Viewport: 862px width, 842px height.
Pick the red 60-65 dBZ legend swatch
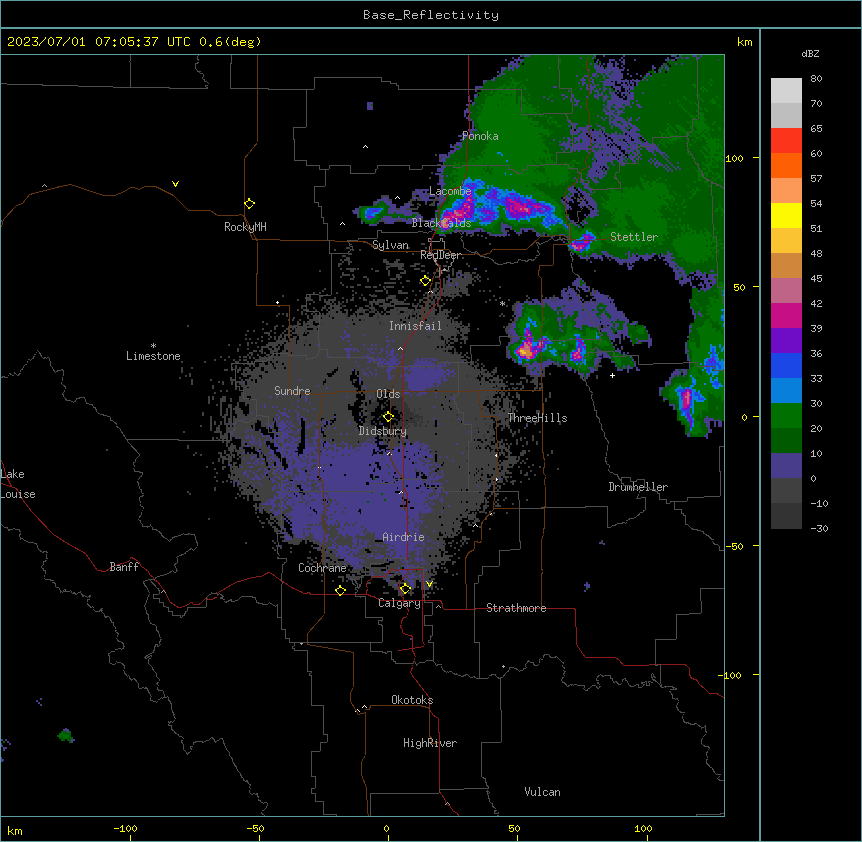click(x=786, y=141)
